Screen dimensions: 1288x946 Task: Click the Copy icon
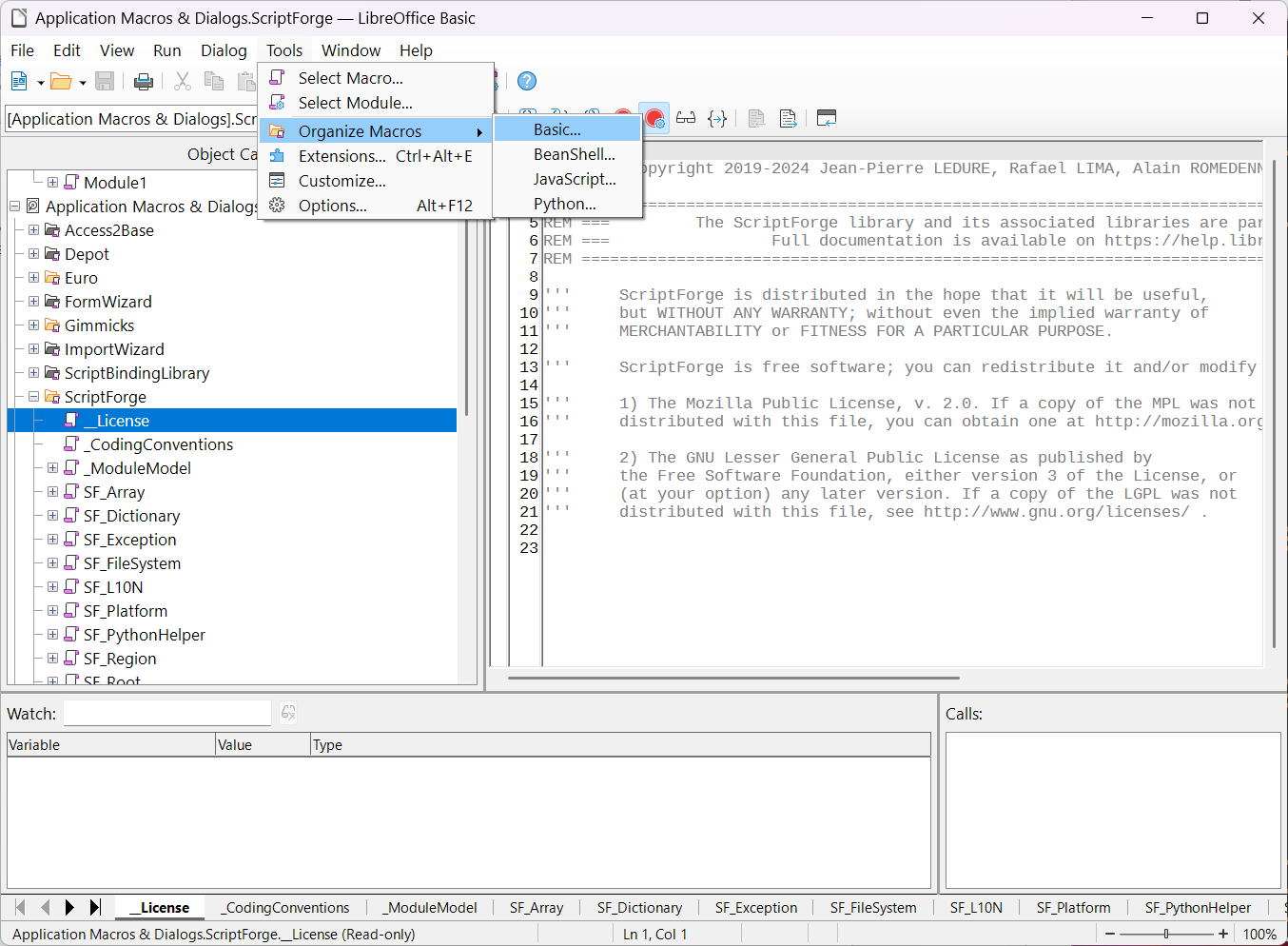tap(214, 82)
